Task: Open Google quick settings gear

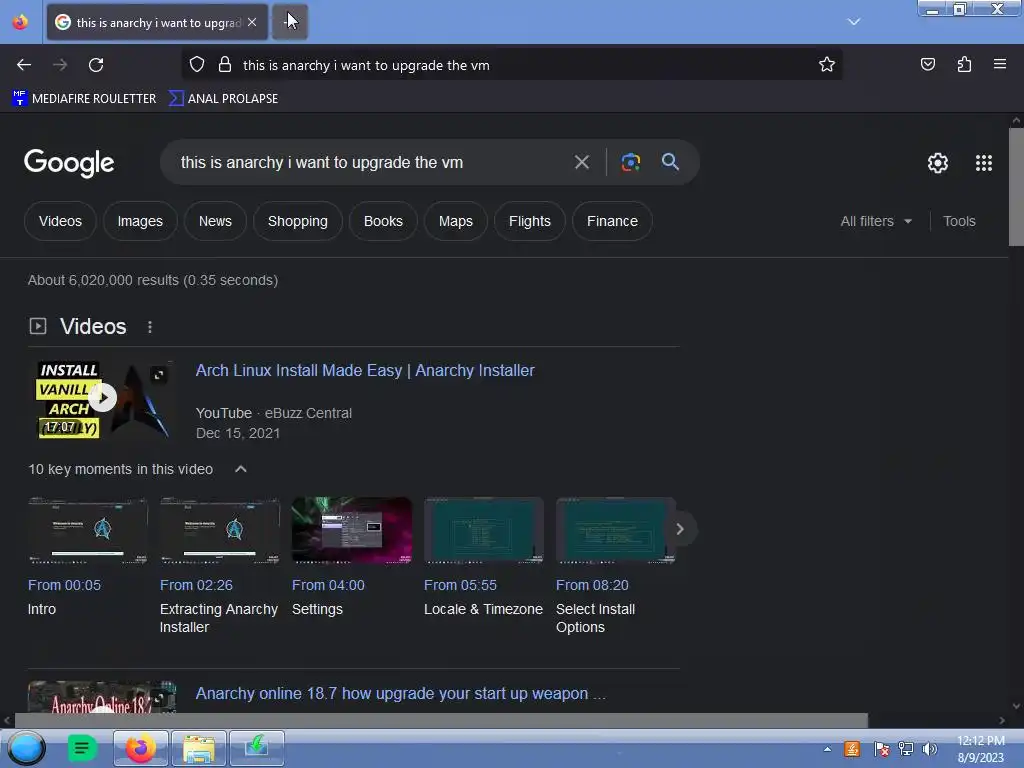Action: 938,163
